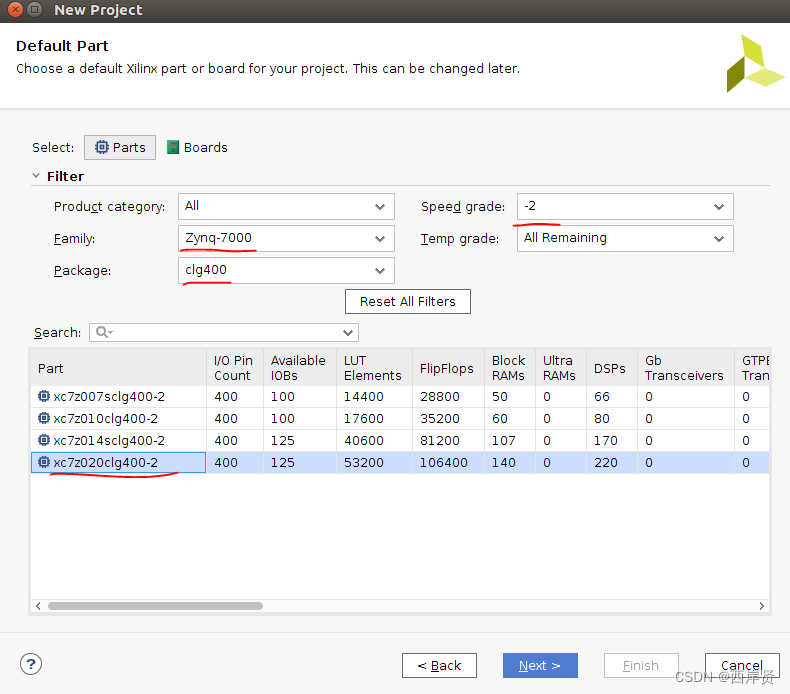Sort by LUT Elements column header
Image resolution: width=790 pixels, height=694 pixels.
pos(374,368)
